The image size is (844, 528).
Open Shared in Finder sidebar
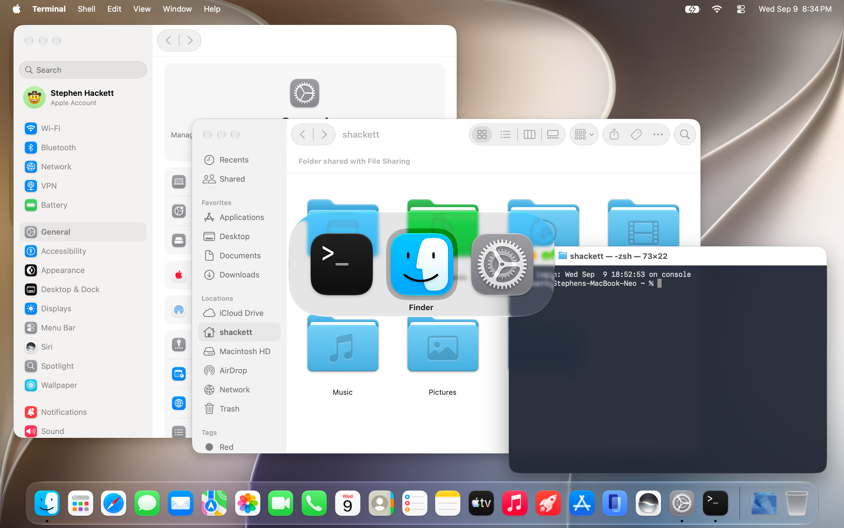[x=238, y=179]
